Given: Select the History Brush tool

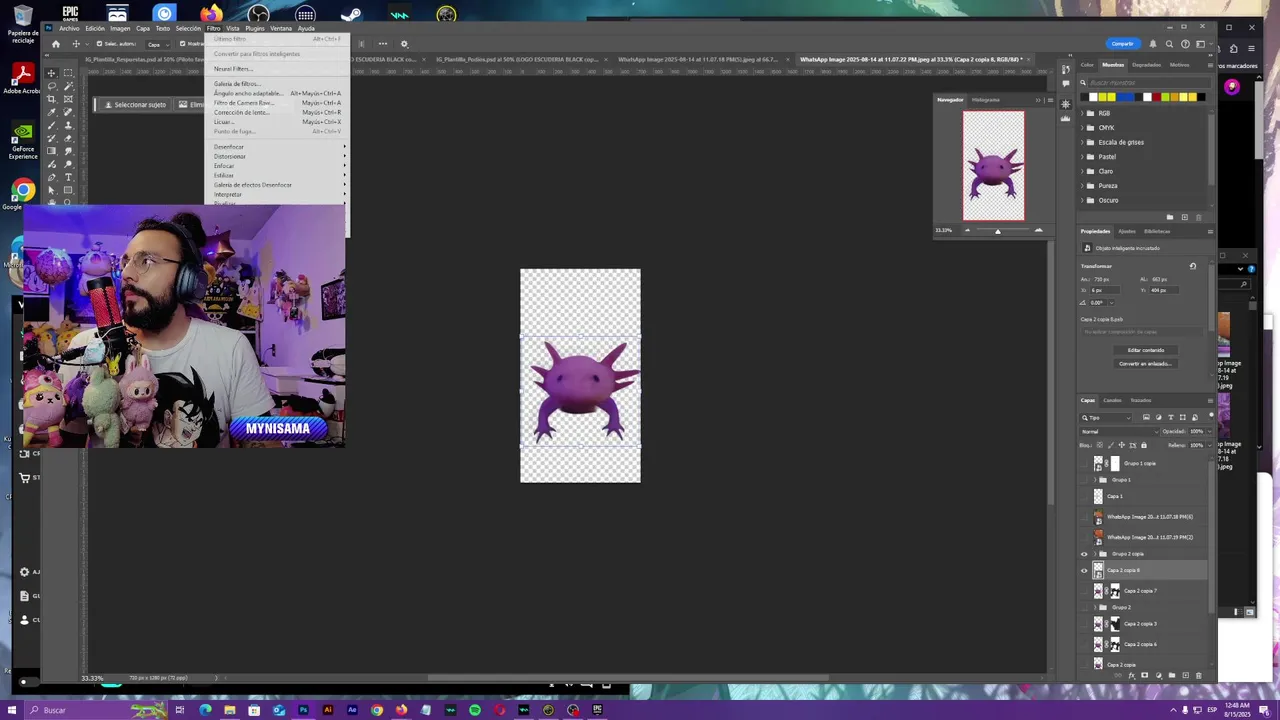Looking at the screenshot, I should tap(51, 138).
